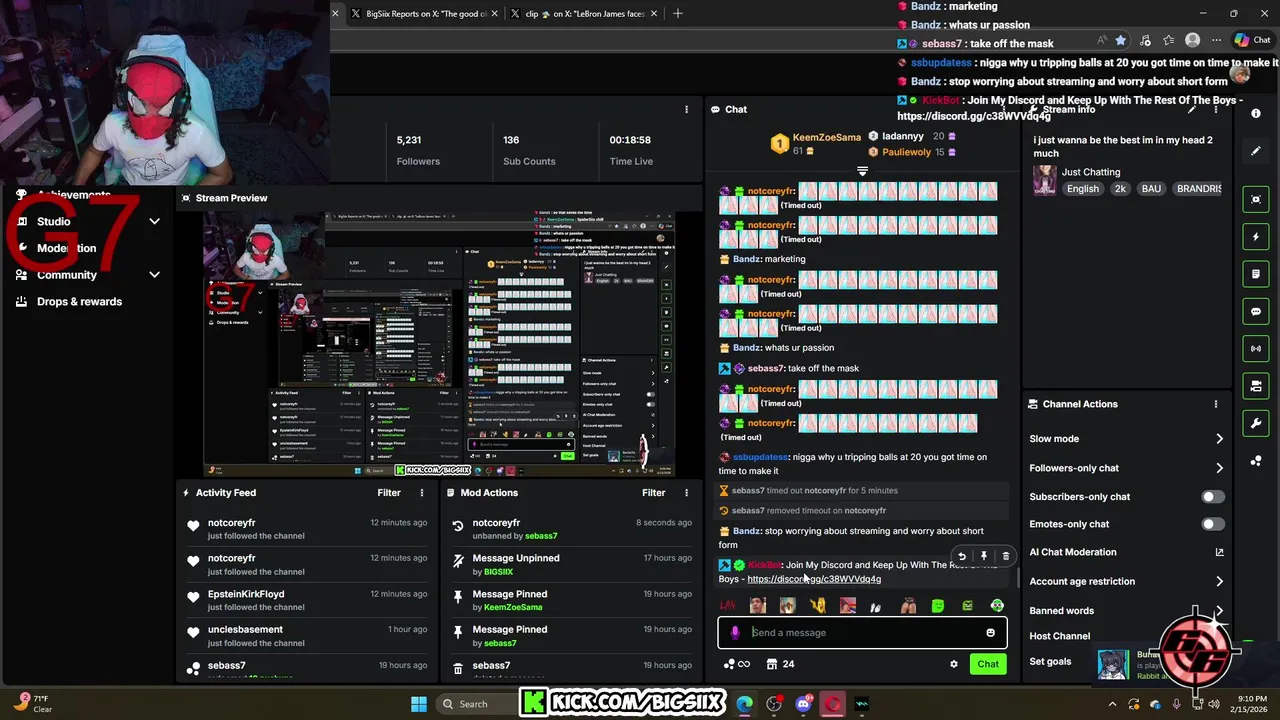
Task: Click the taskbar Search box
Action: (x=476, y=704)
